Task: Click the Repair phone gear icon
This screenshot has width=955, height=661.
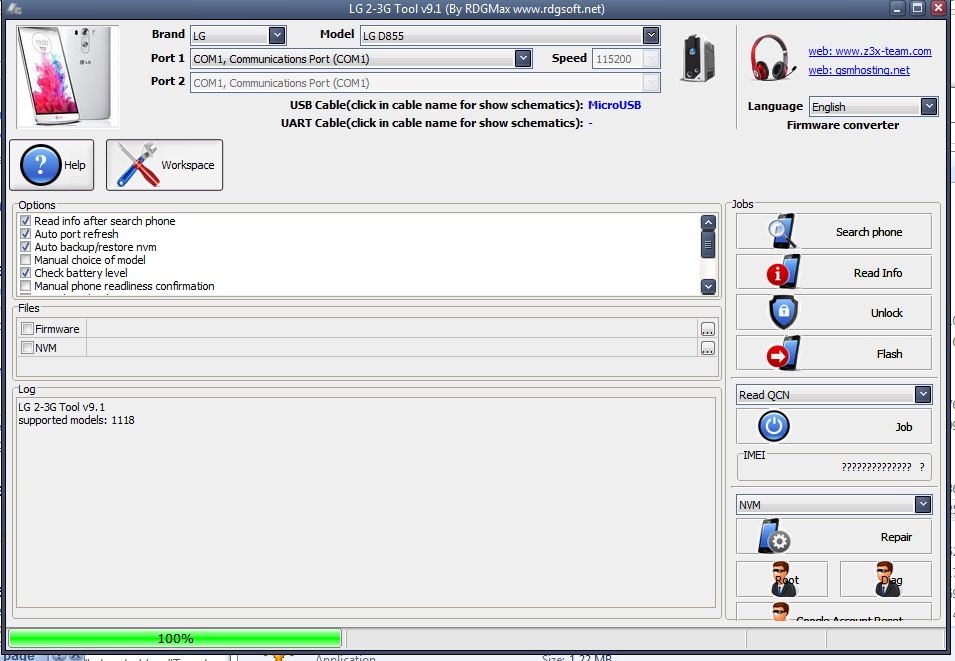Action: point(774,536)
